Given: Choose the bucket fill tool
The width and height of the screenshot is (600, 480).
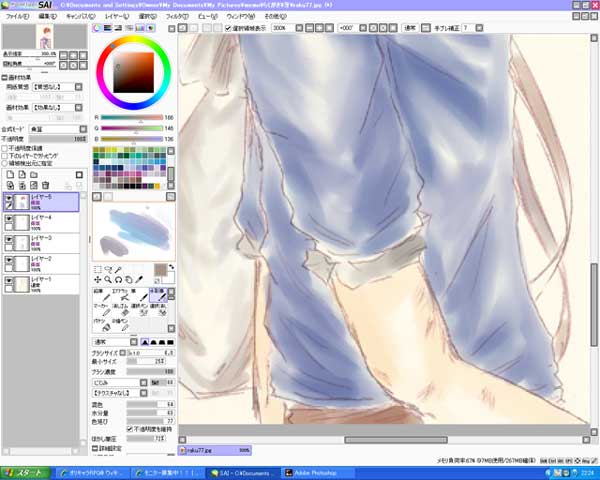Looking at the screenshot, I should click(x=102, y=325).
